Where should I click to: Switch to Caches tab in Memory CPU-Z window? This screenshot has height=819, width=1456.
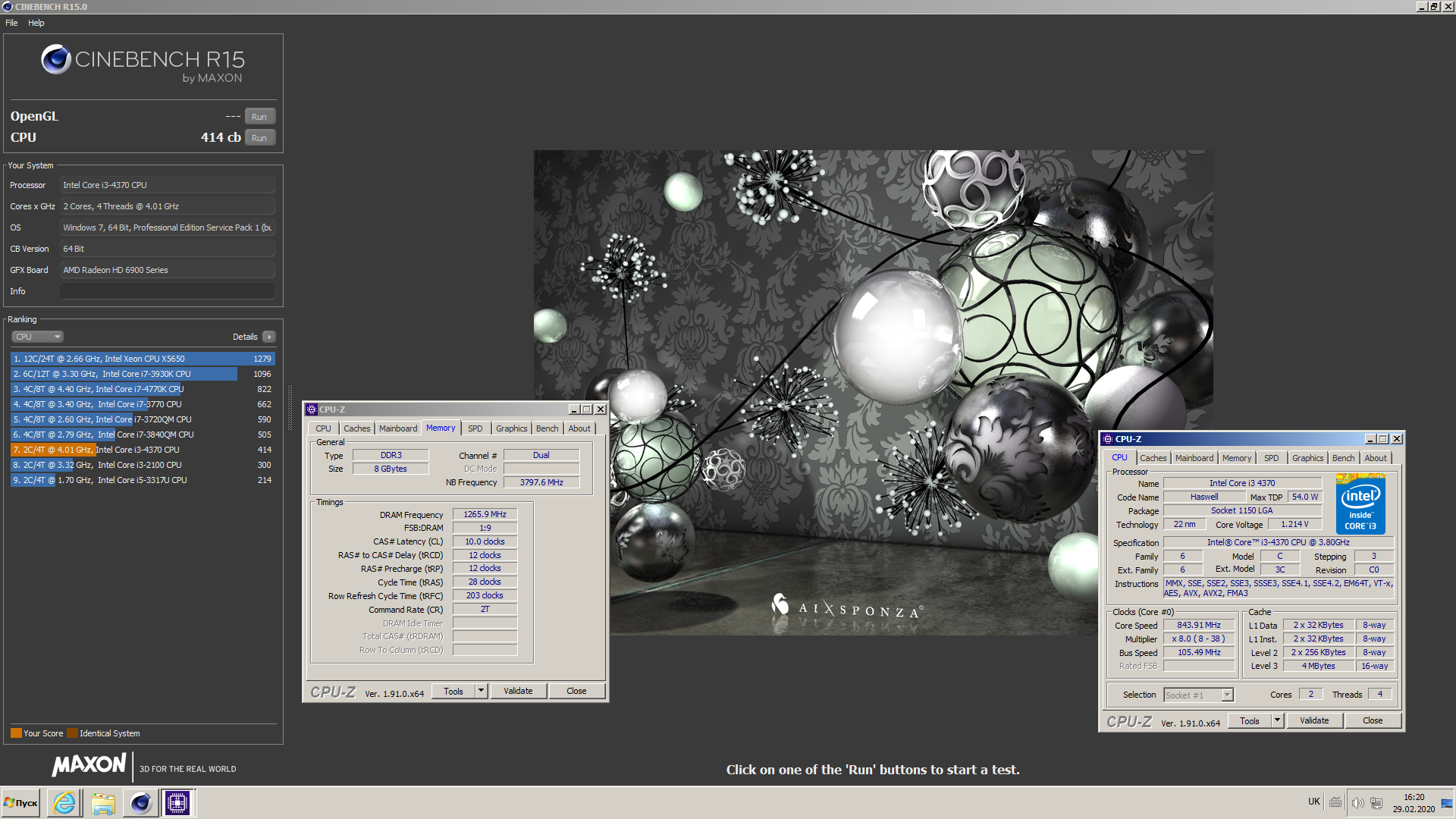(x=357, y=428)
